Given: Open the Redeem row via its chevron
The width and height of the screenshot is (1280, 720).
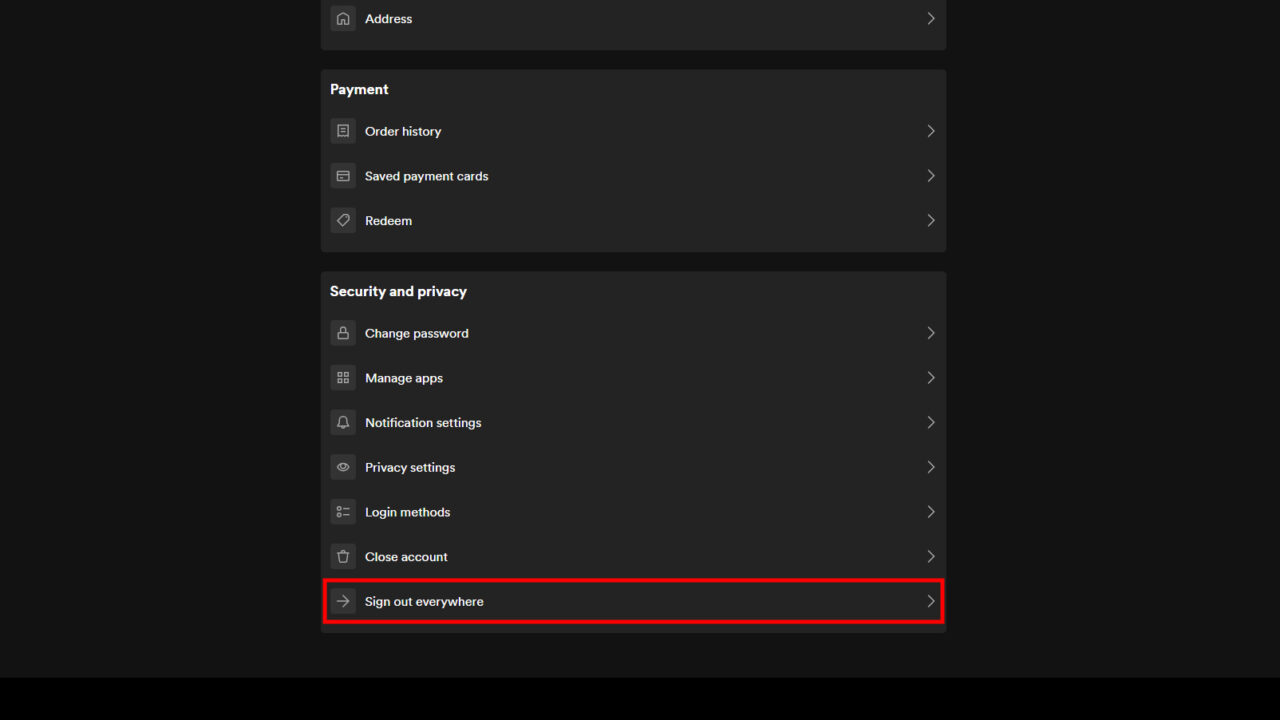Looking at the screenshot, I should click(x=930, y=220).
